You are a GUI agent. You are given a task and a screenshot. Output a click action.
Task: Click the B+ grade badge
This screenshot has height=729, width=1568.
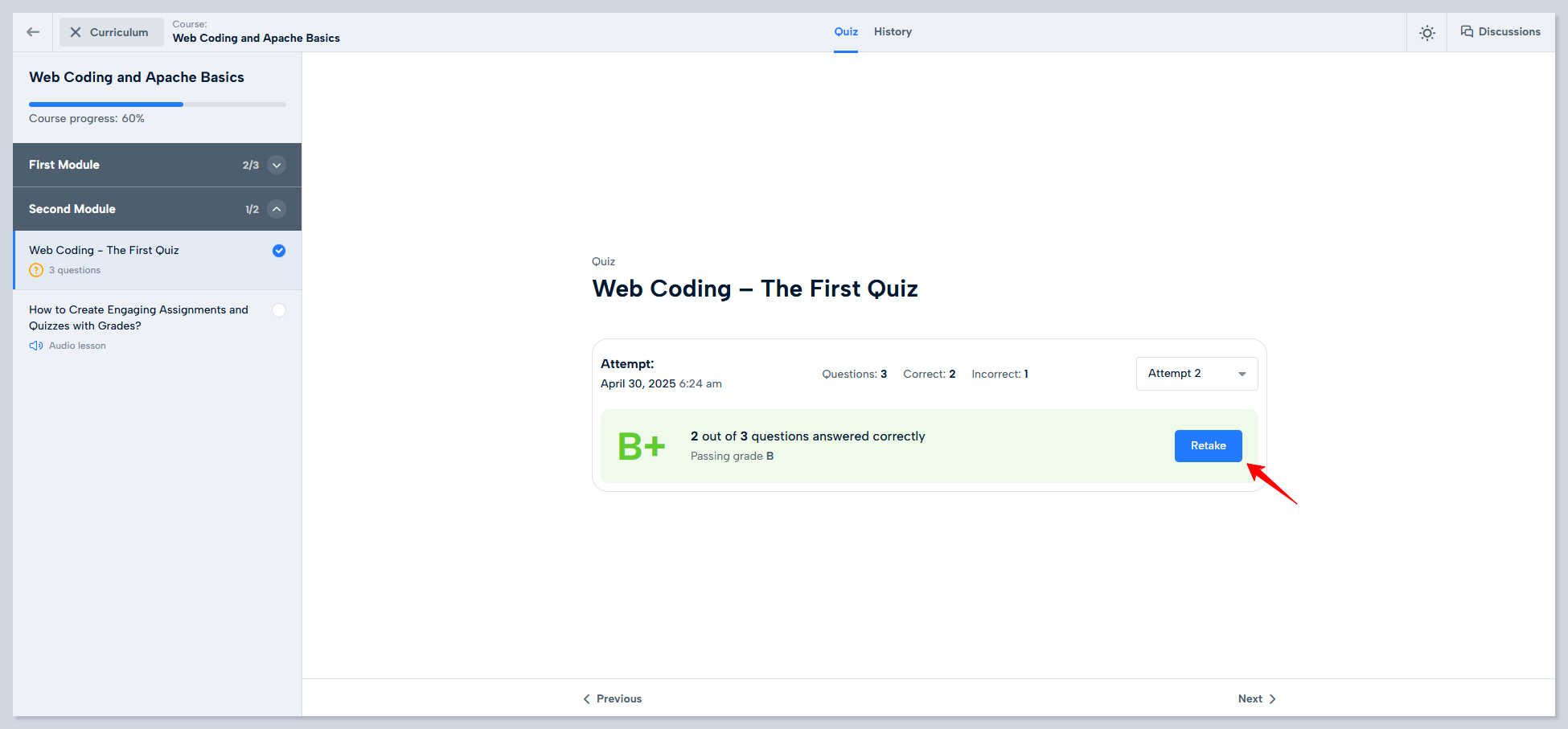[x=641, y=446]
